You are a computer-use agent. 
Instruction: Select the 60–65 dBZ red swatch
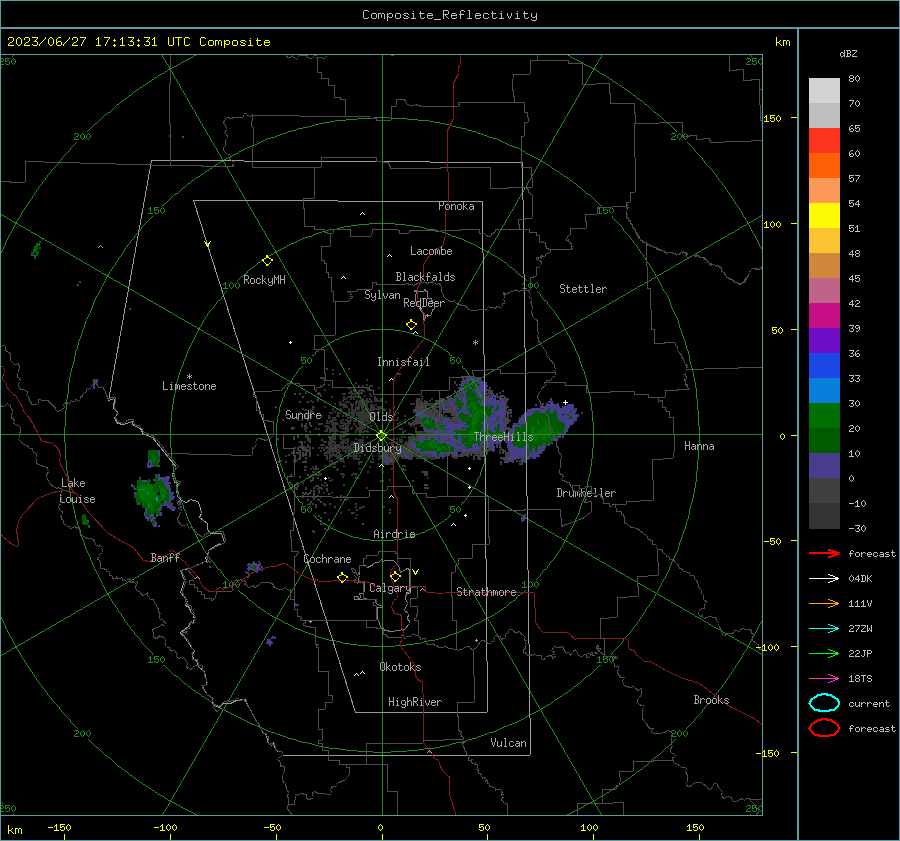point(824,141)
